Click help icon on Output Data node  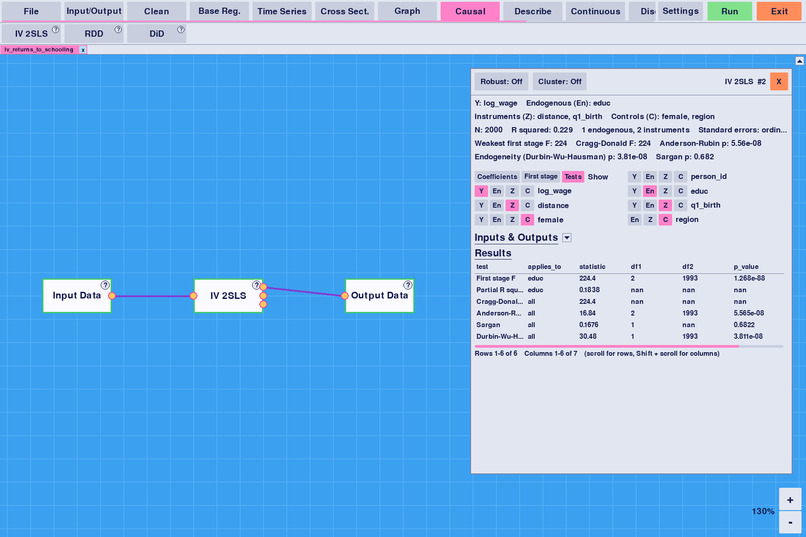[408, 285]
